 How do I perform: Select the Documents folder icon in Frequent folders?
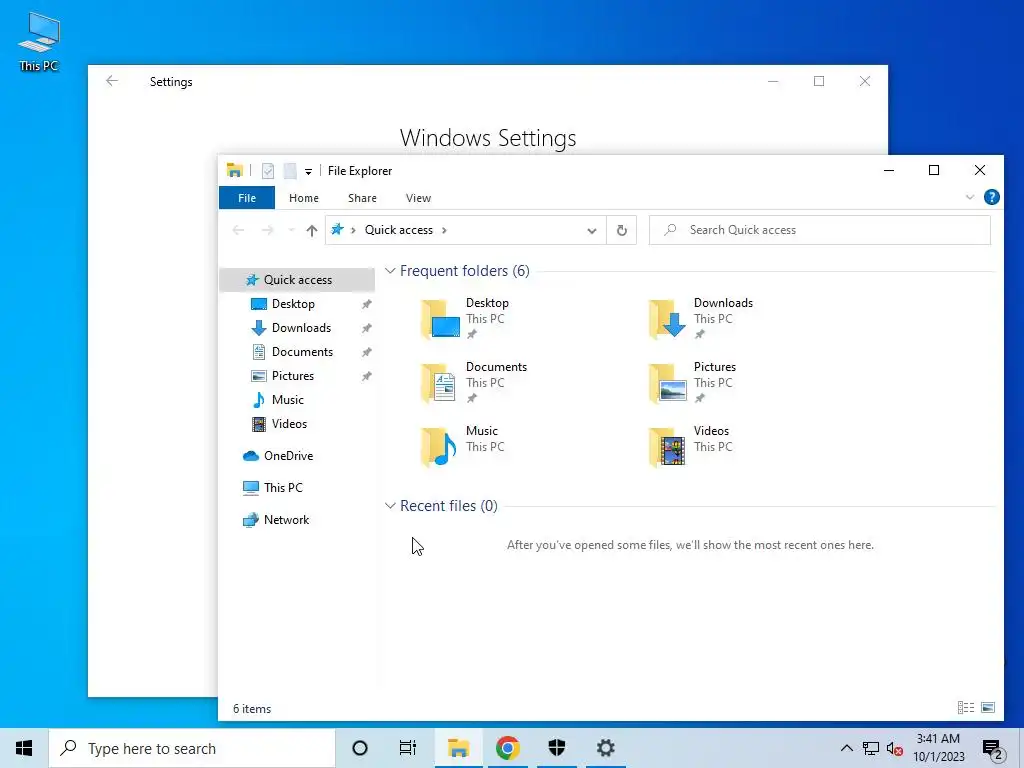coord(439,383)
